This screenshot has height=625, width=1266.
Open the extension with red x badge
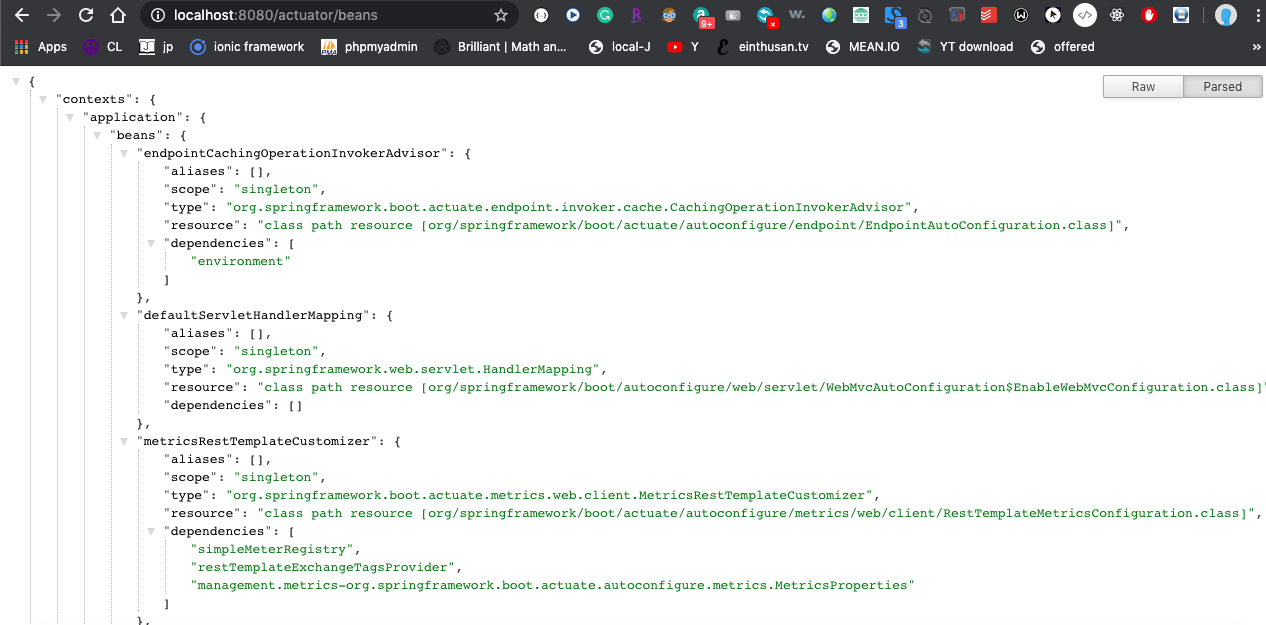[x=767, y=17]
